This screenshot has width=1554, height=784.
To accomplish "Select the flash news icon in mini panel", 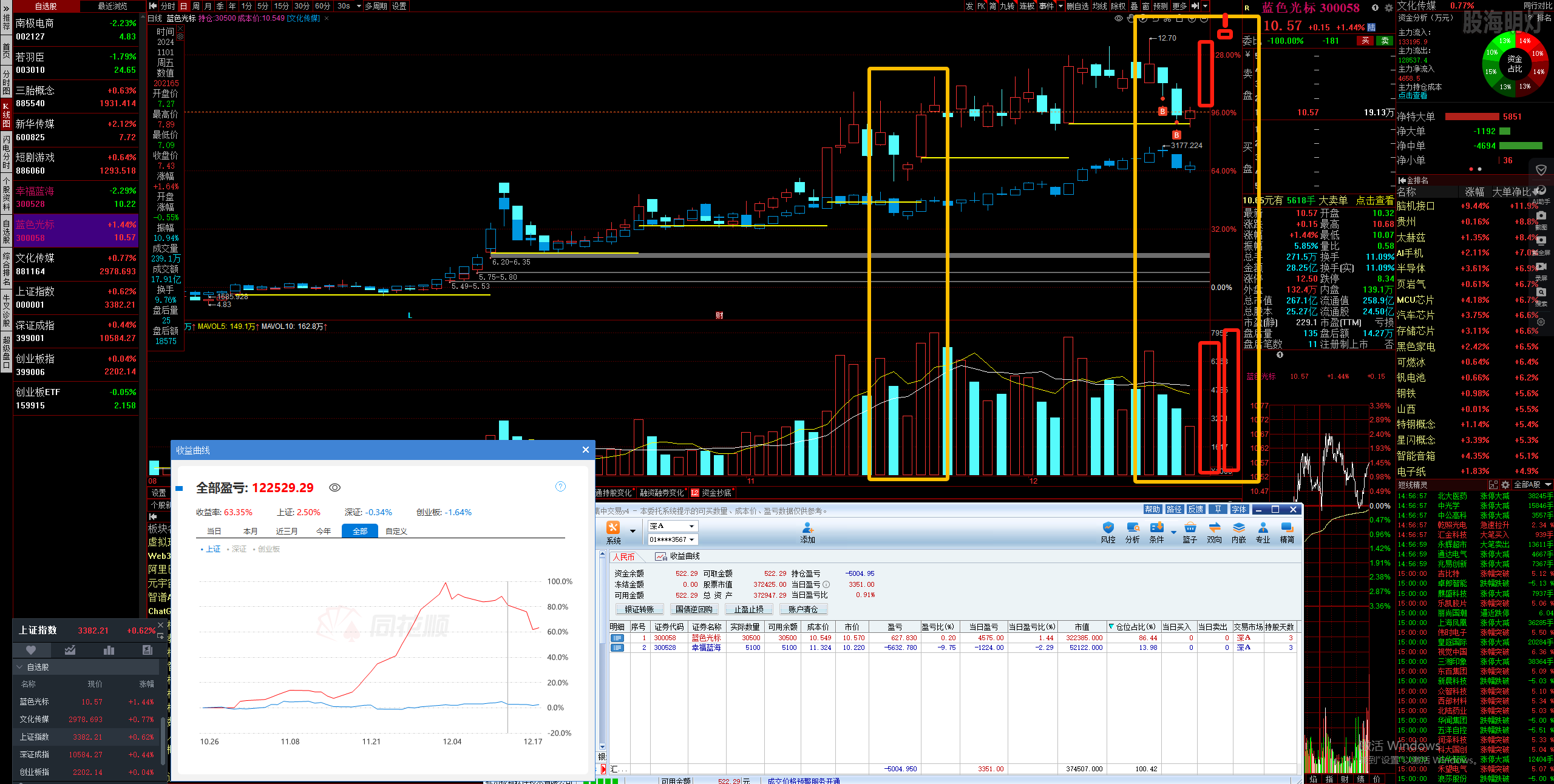I will point(147,650).
